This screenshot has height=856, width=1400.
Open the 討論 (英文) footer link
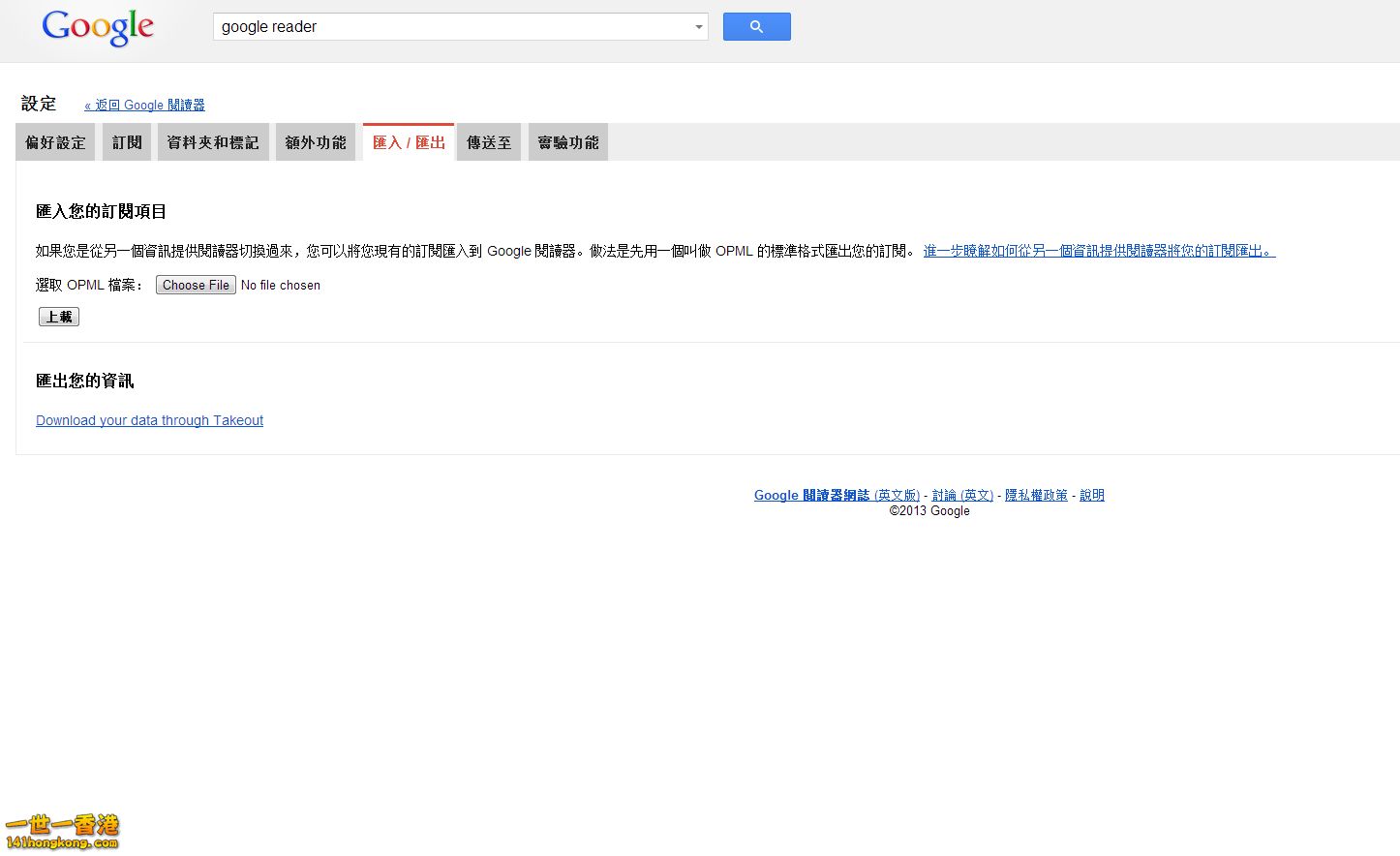[962, 495]
